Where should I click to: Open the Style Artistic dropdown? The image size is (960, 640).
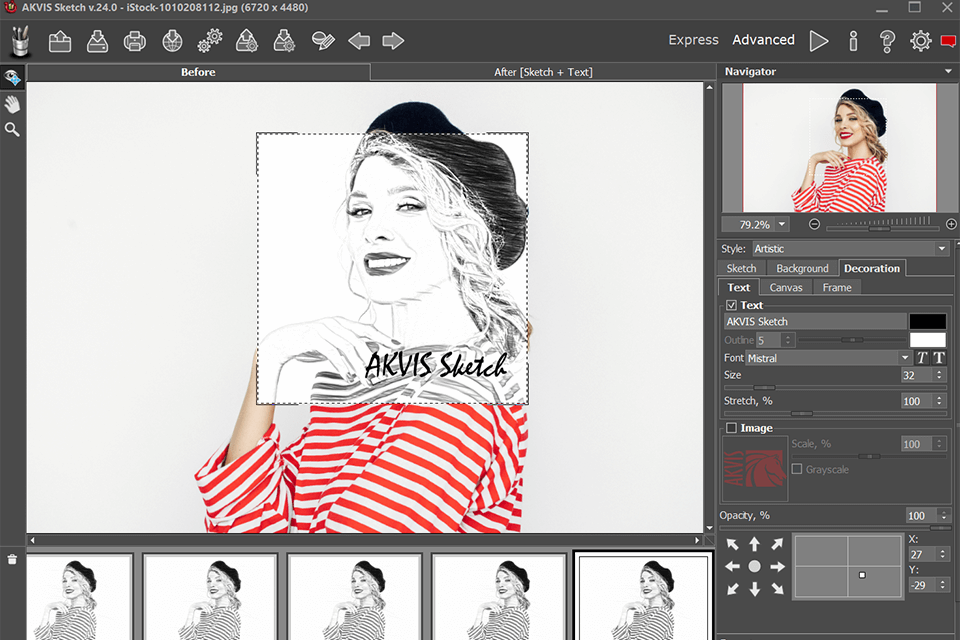tap(850, 249)
